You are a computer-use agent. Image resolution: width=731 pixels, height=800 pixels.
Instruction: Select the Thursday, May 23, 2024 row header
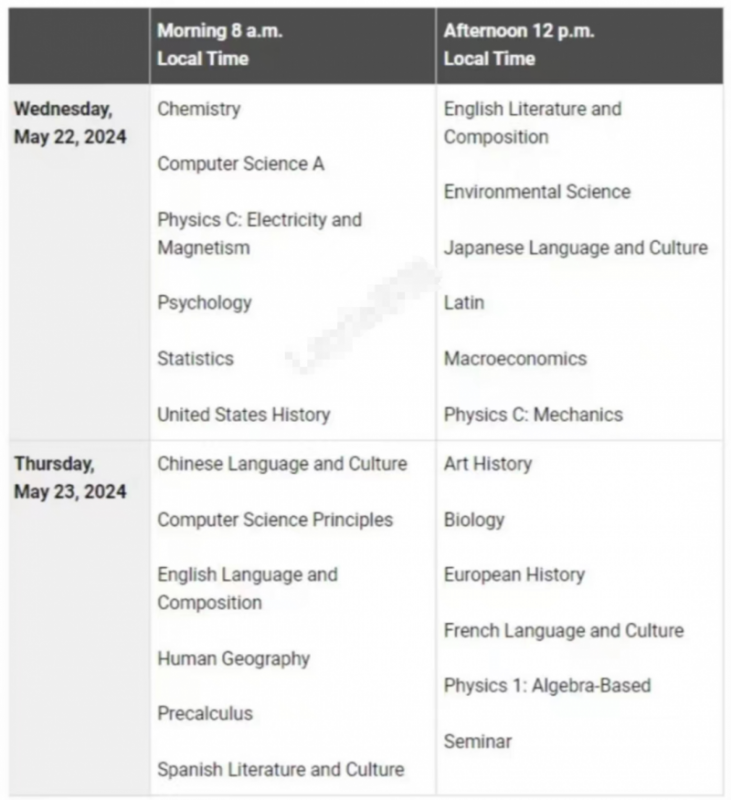tap(70, 478)
